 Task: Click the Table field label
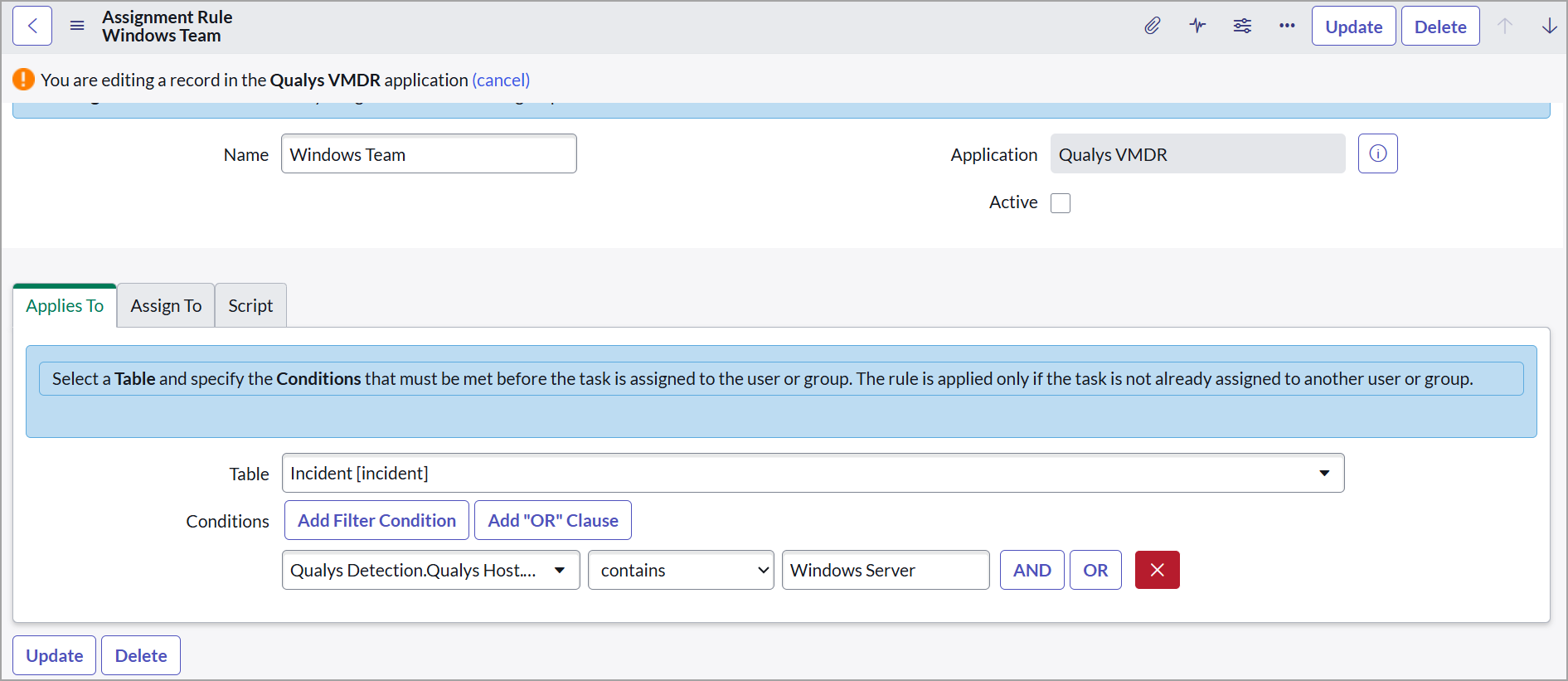(249, 474)
